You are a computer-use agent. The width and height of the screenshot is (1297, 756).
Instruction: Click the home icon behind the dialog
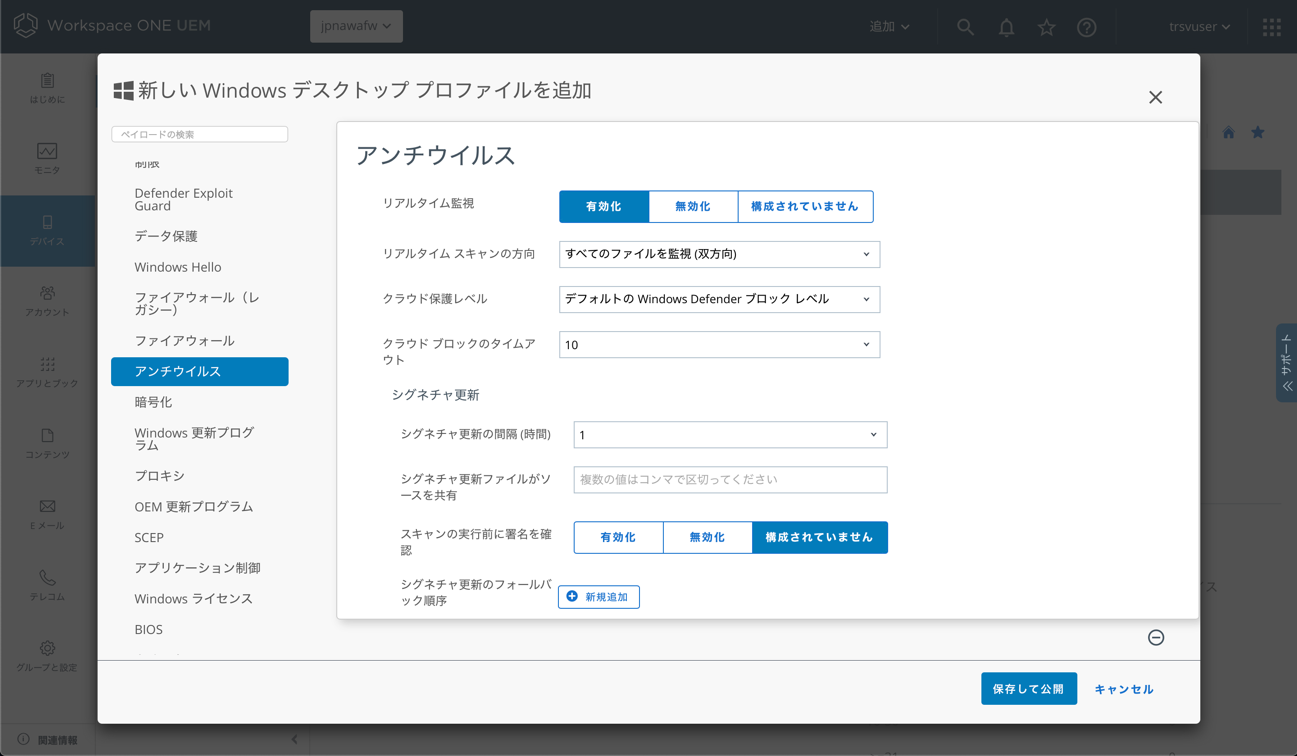[x=1228, y=133]
